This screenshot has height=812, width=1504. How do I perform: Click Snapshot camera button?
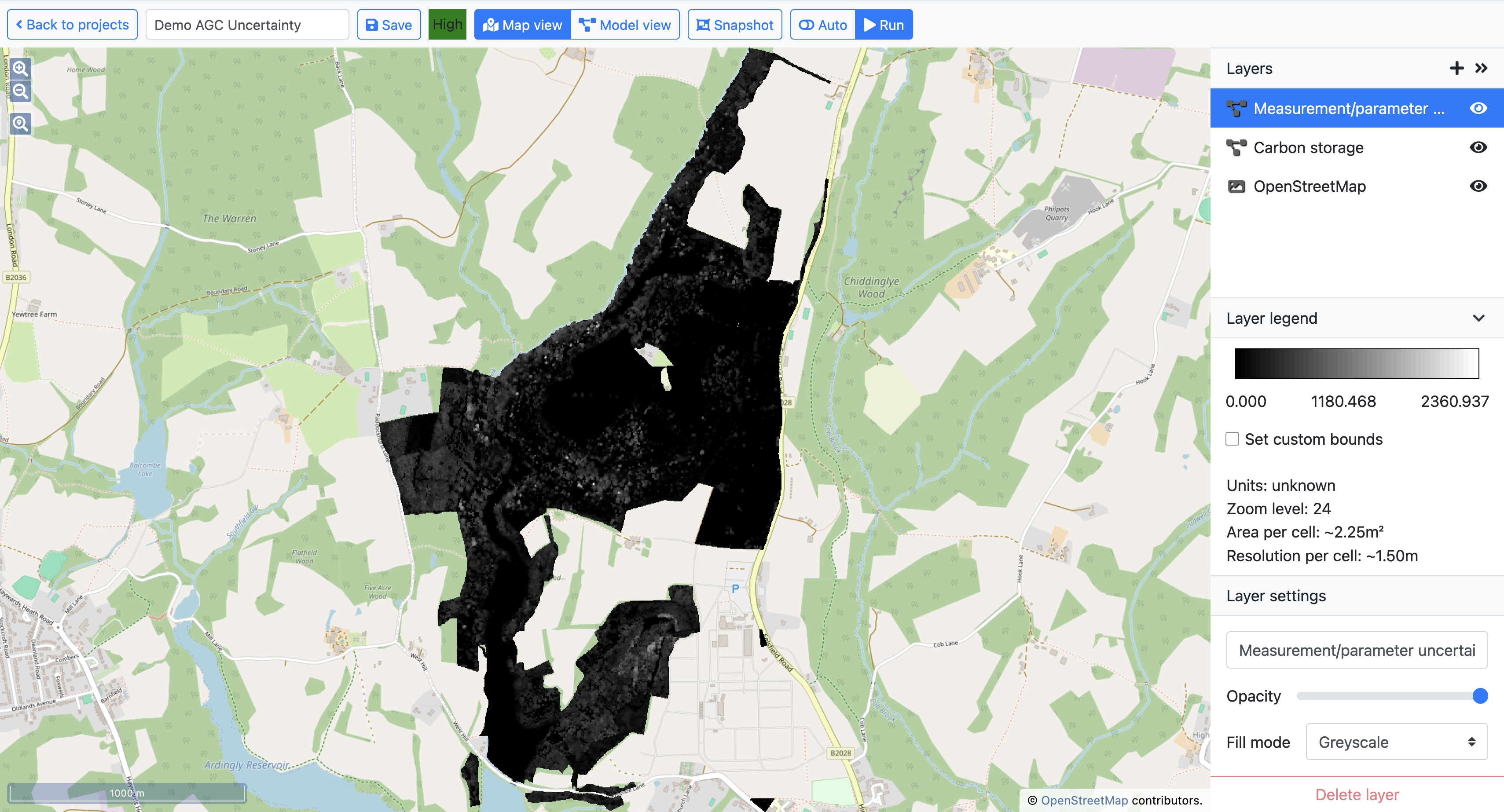coord(734,25)
